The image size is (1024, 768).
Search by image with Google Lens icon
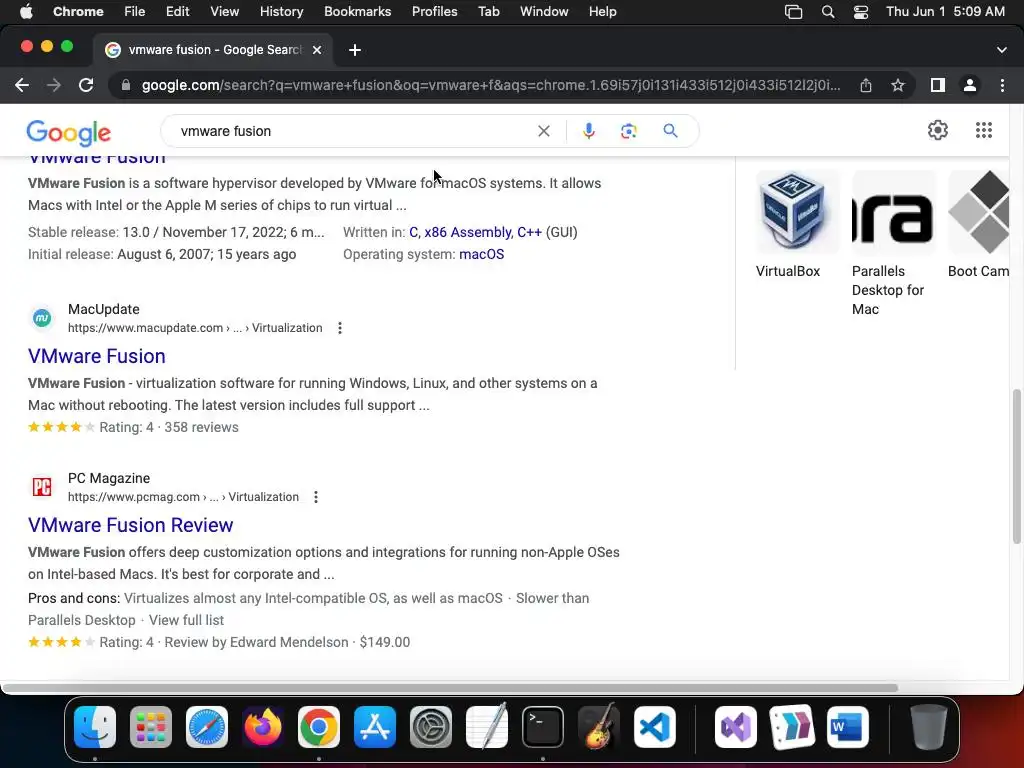tap(628, 131)
